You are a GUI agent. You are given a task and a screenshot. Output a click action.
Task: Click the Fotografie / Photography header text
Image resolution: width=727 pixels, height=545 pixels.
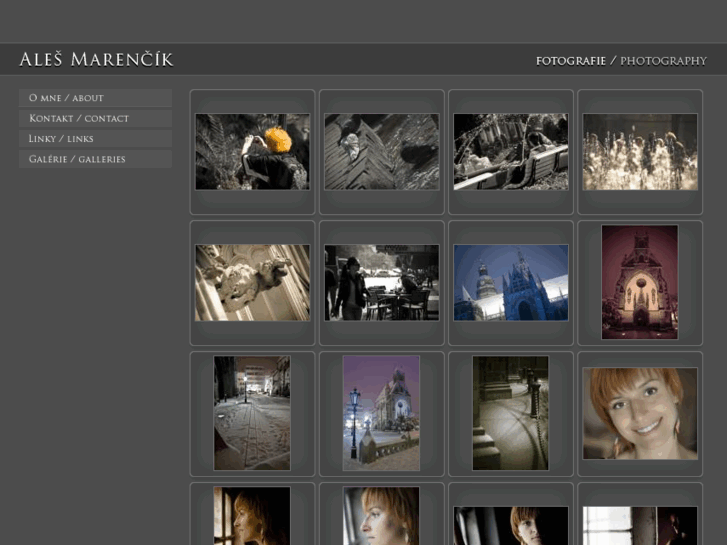[621, 61]
